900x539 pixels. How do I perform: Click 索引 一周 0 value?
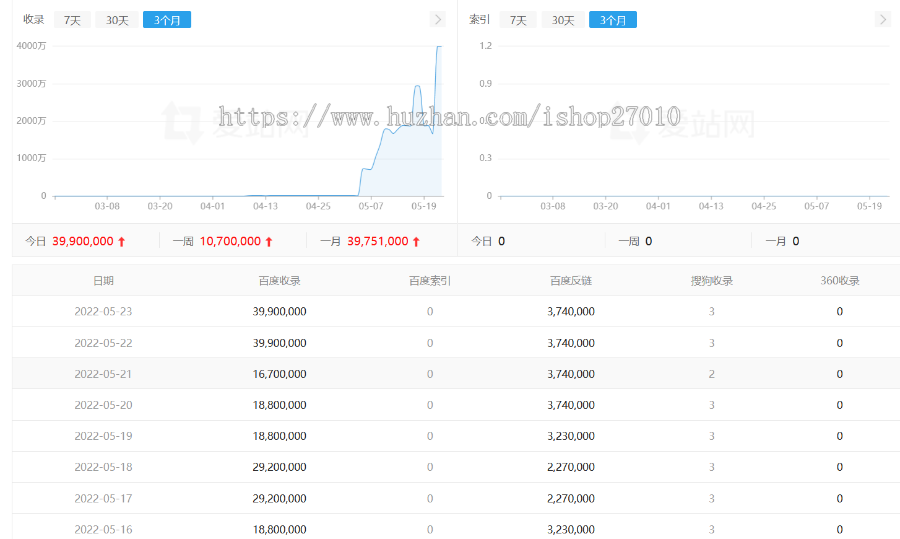649,242
